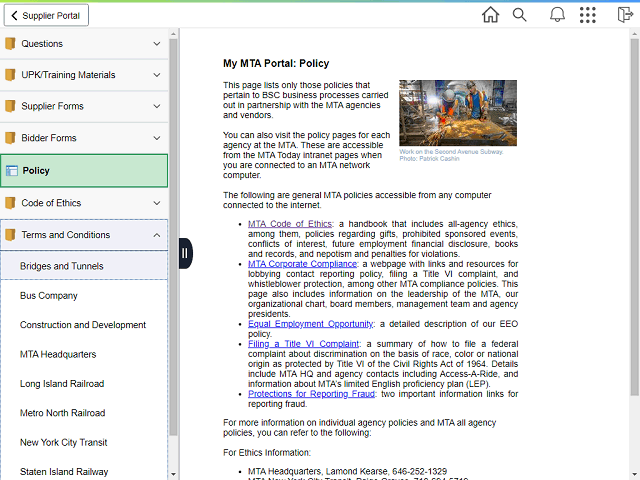
Task: Click the sidebar vertical scrollbar thumb
Action: coord(173,237)
